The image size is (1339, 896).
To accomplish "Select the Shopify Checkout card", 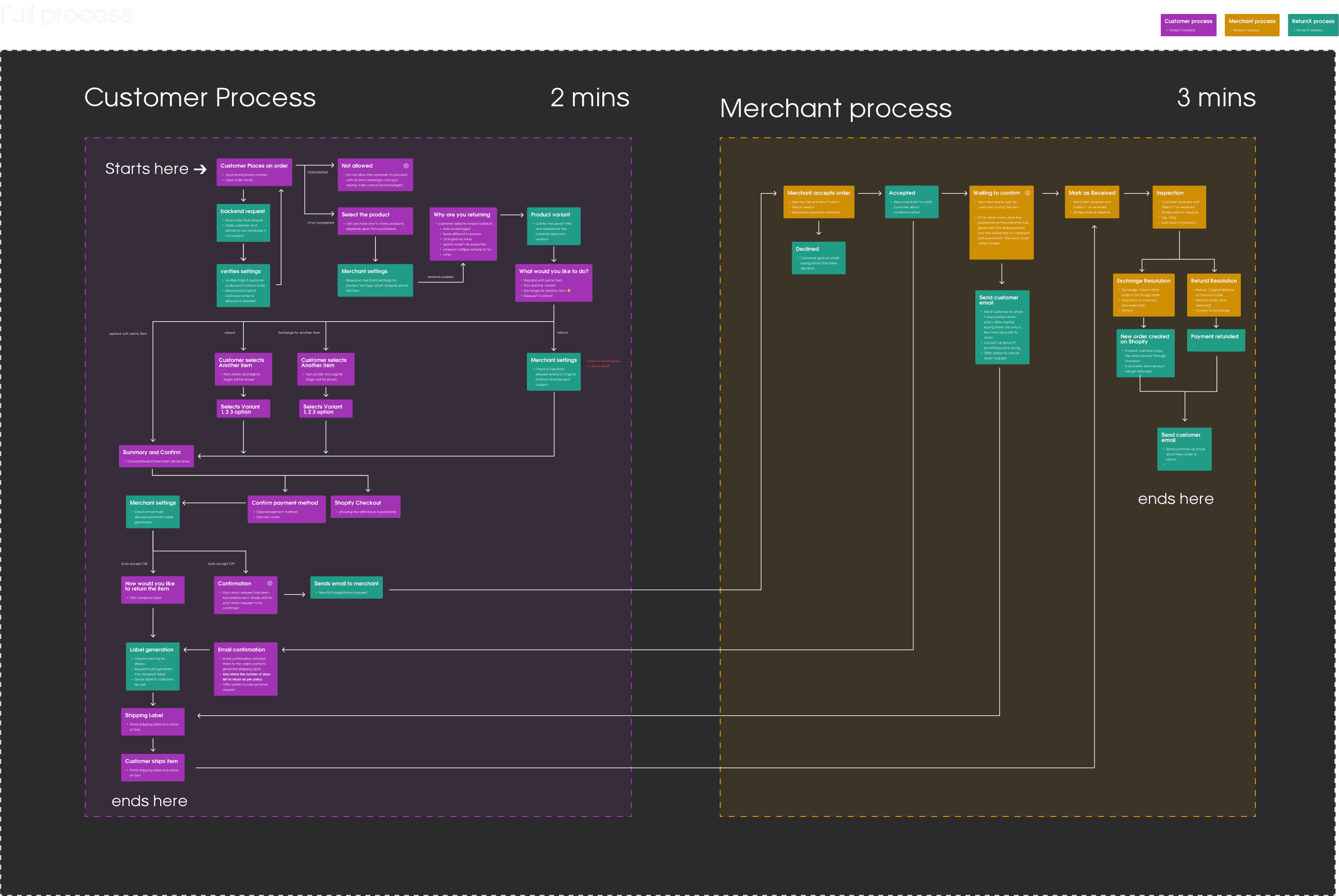I will [x=365, y=506].
